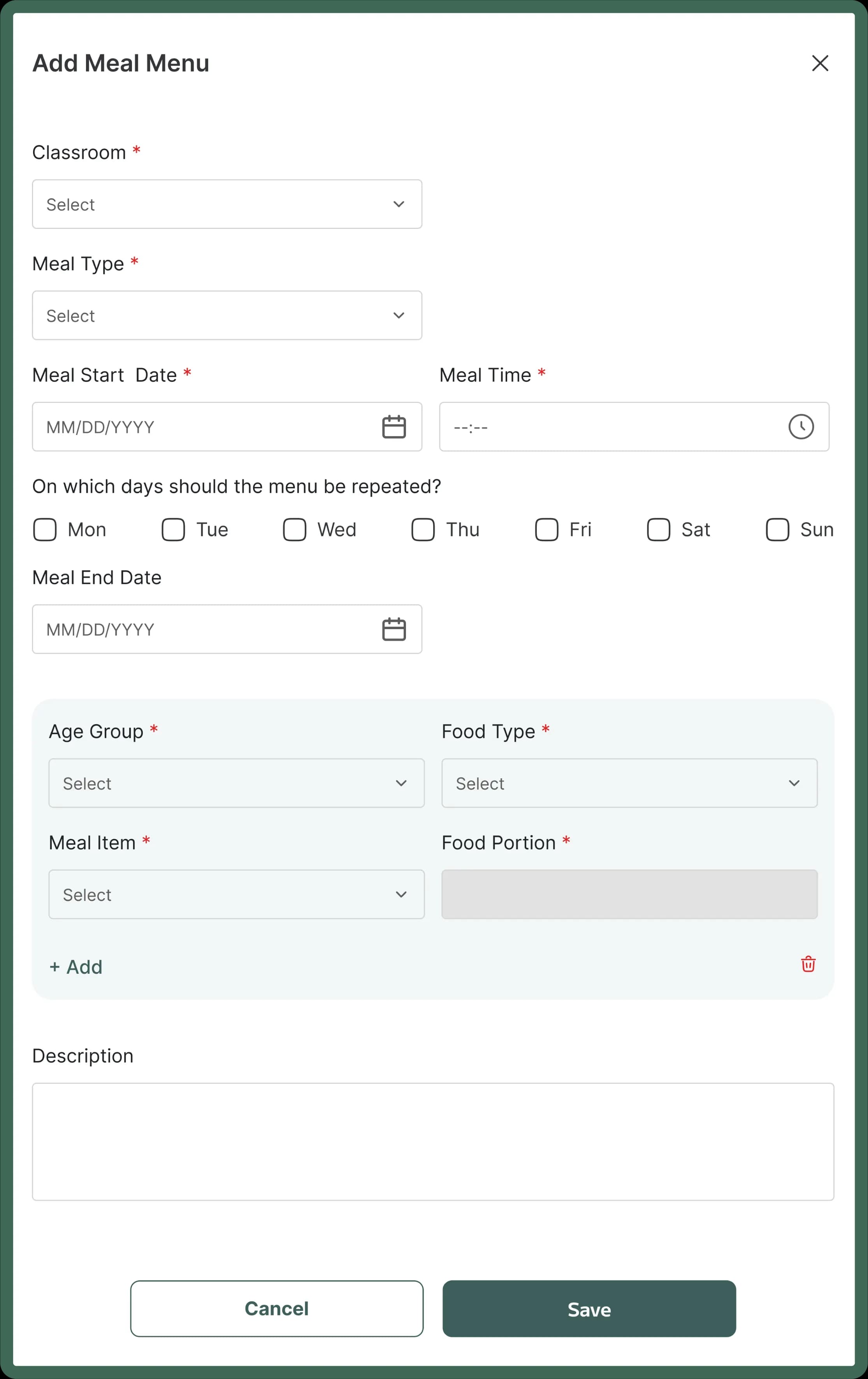868x1379 pixels.
Task: Click the + Add link to add meal item
Action: coord(76,967)
